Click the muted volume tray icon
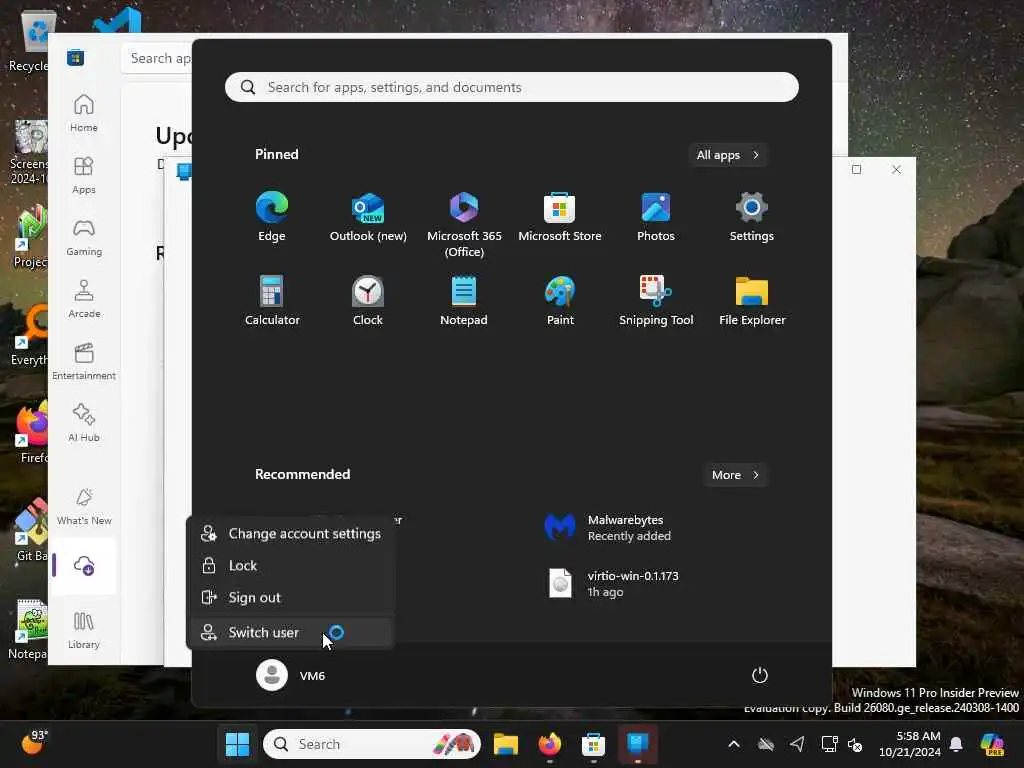Viewport: 1024px width, 768px height. [x=855, y=744]
